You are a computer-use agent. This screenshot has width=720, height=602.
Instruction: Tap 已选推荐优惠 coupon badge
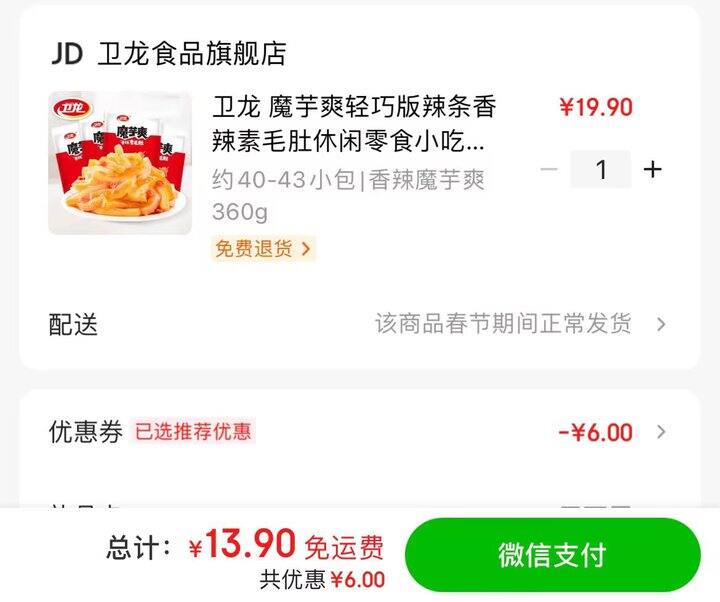(193, 431)
